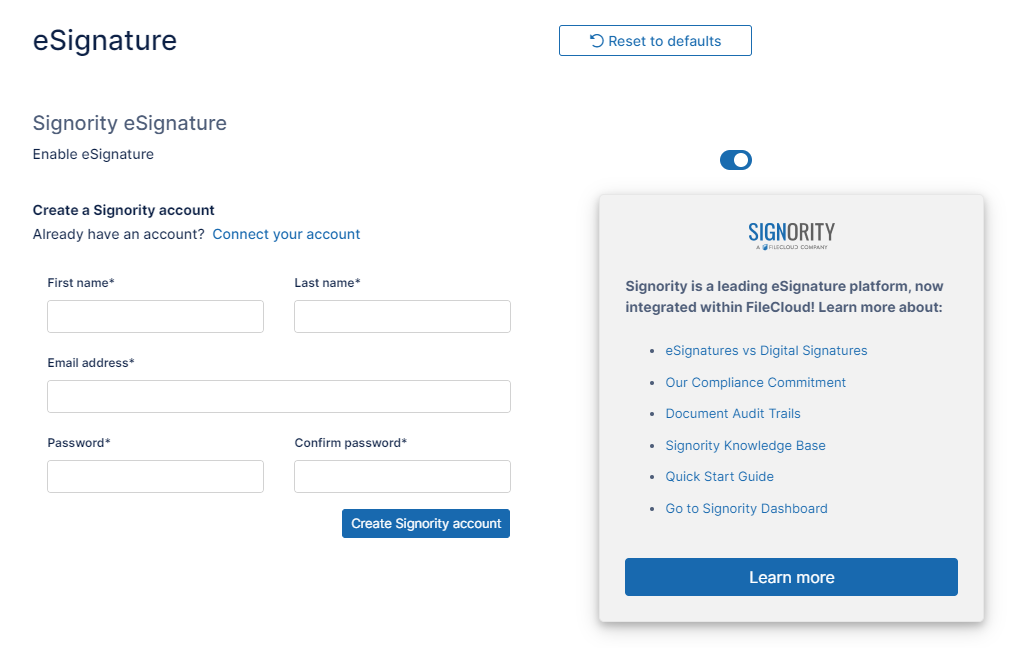Open the Signority Knowledge Base link
1018x648 pixels.
pos(745,446)
